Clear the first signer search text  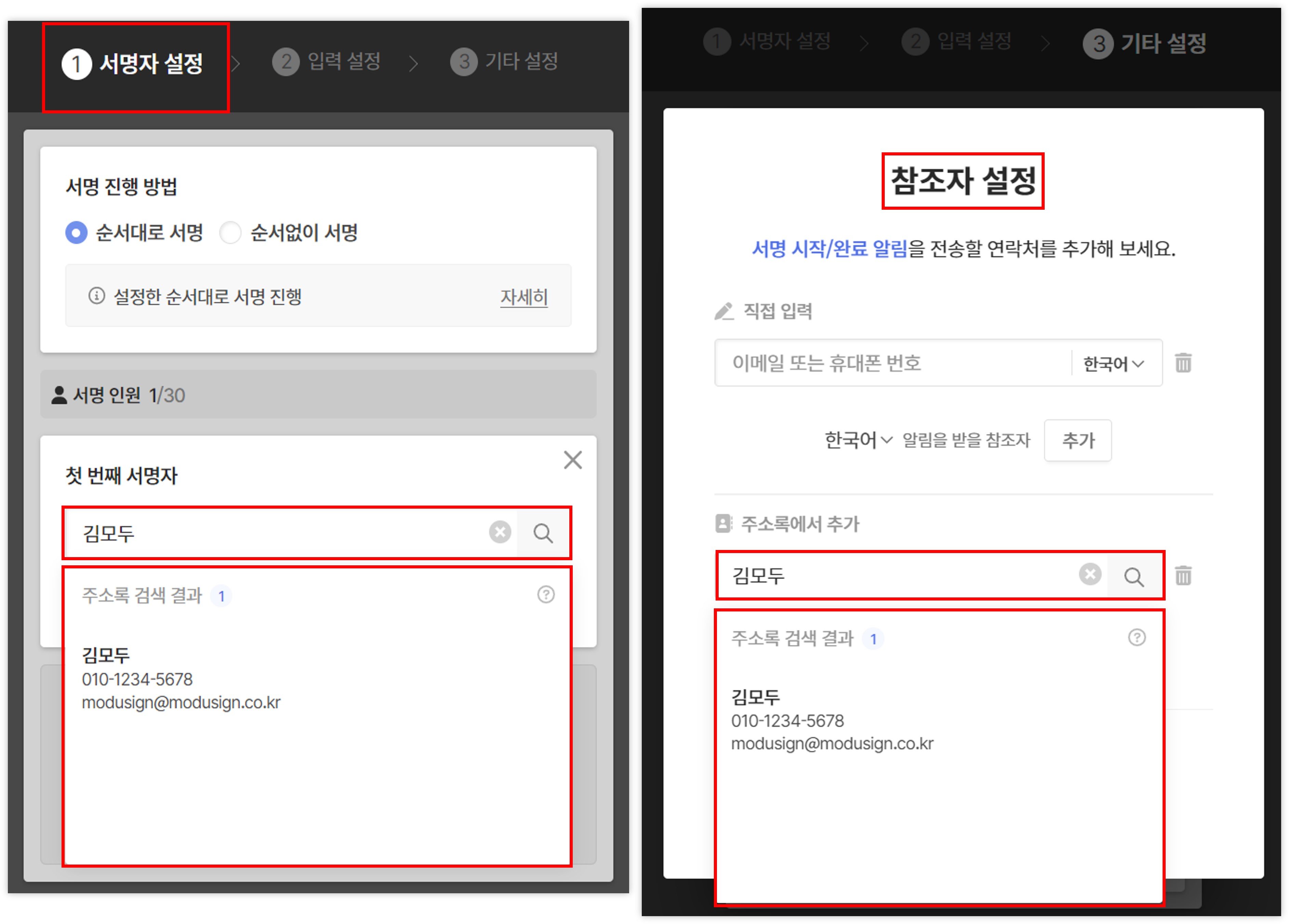[x=500, y=533]
